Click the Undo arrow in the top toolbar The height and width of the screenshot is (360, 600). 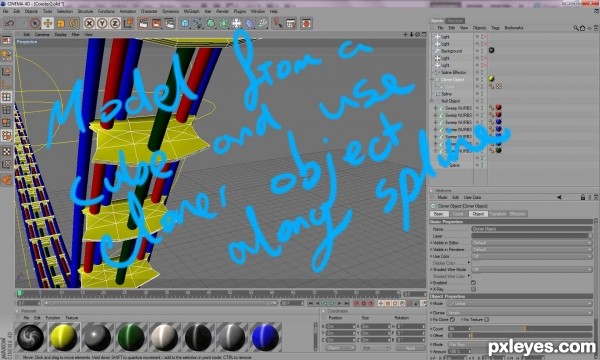(9, 24)
